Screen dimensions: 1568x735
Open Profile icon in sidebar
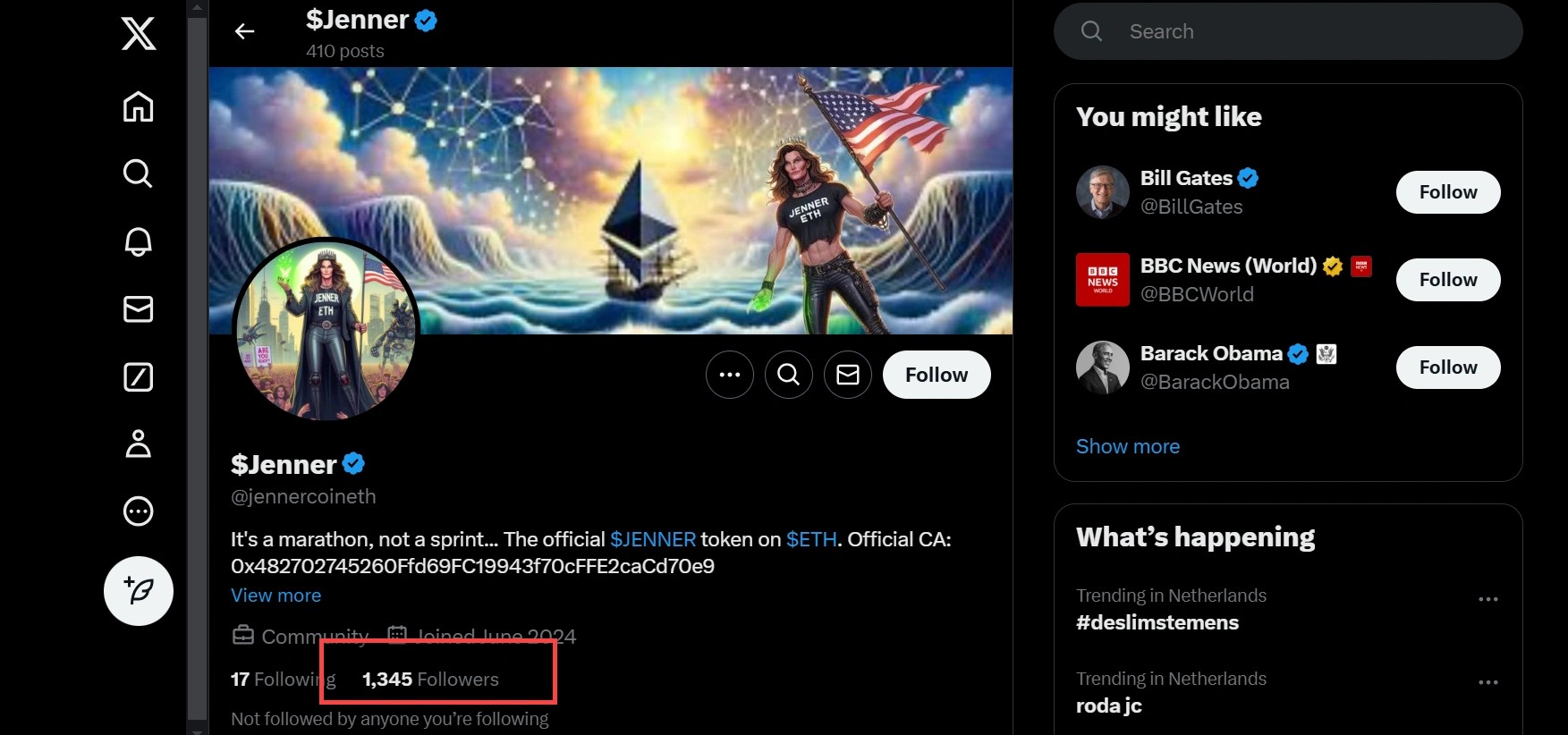139,444
